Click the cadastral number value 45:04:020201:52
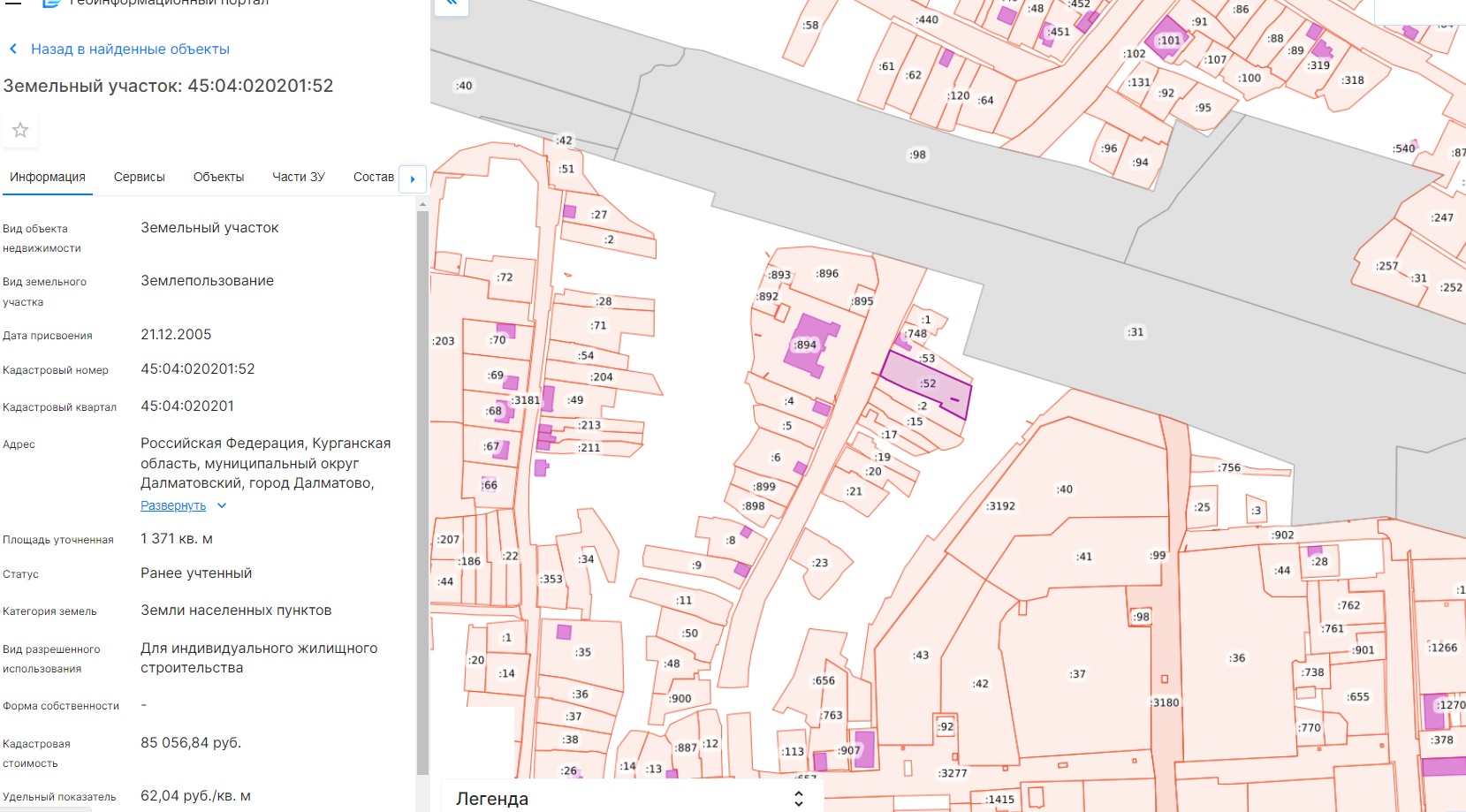Viewport: 1466px width, 812px height. click(198, 369)
